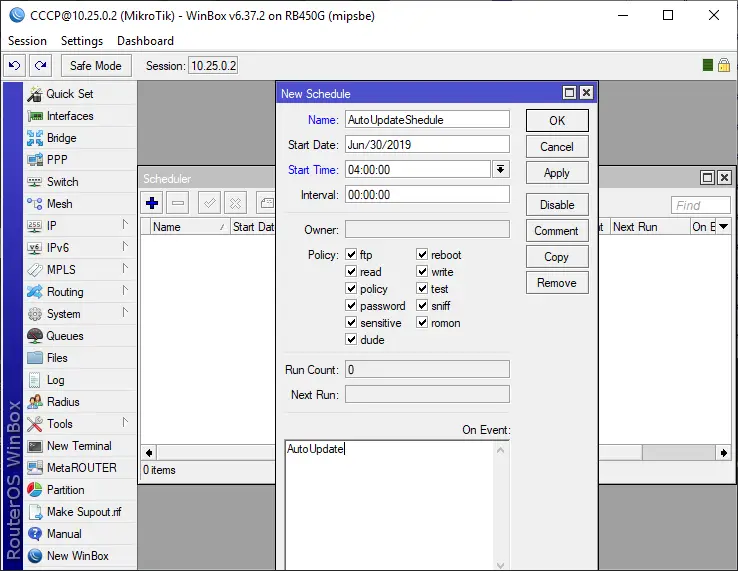Click the Copy button
The image size is (738, 571).
(557, 257)
